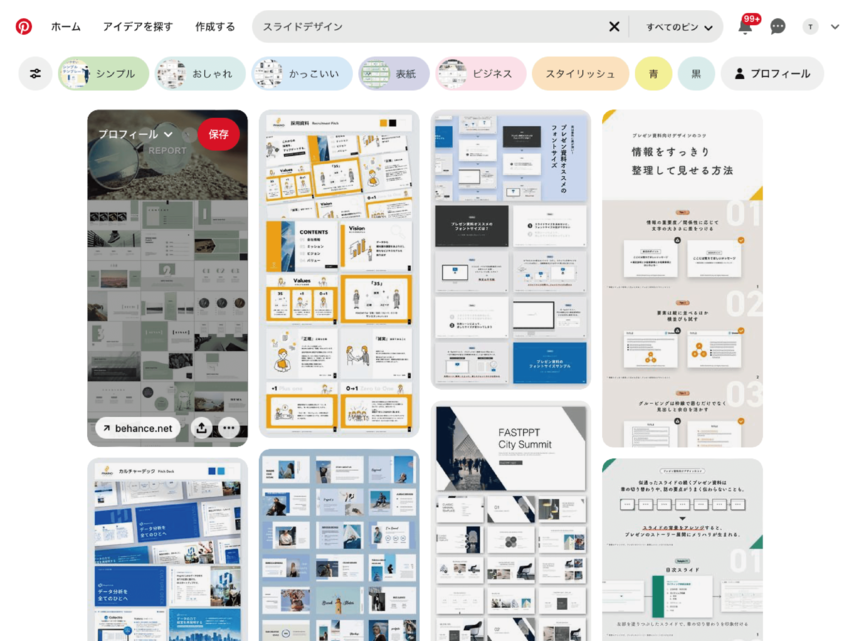Open more options dots on hovered pin

229,428
